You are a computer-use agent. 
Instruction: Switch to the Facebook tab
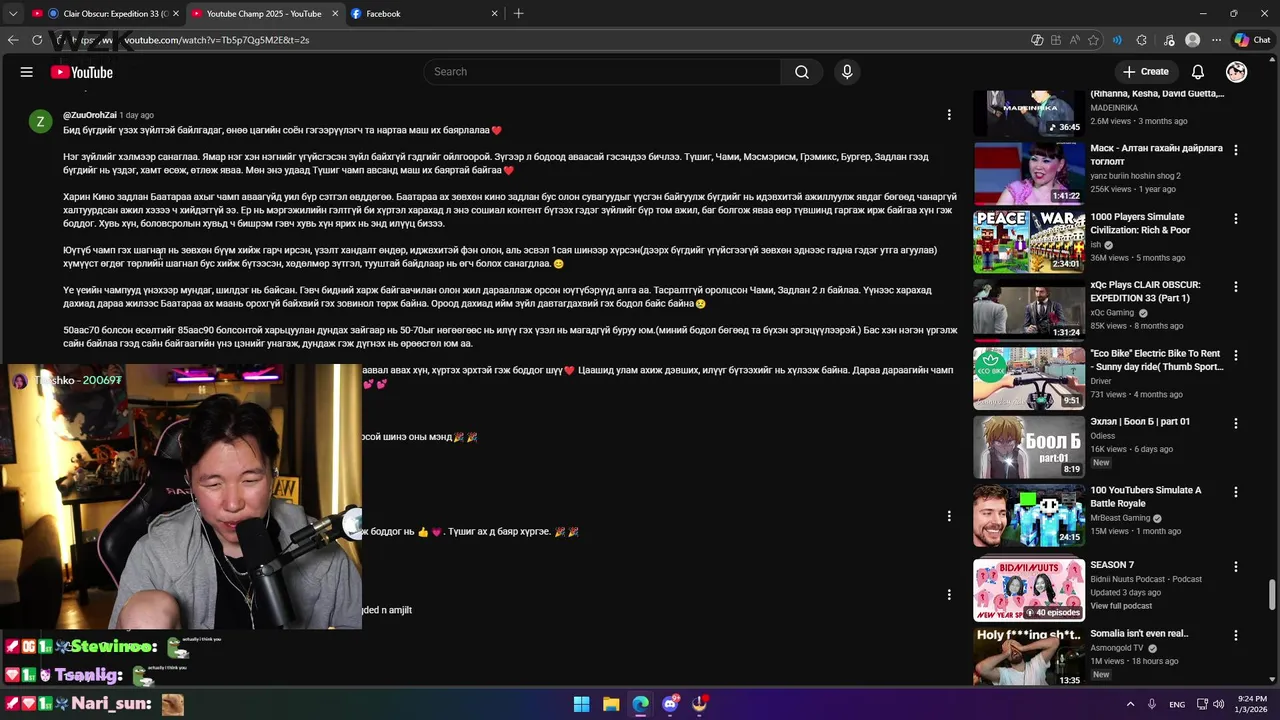[x=425, y=14]
